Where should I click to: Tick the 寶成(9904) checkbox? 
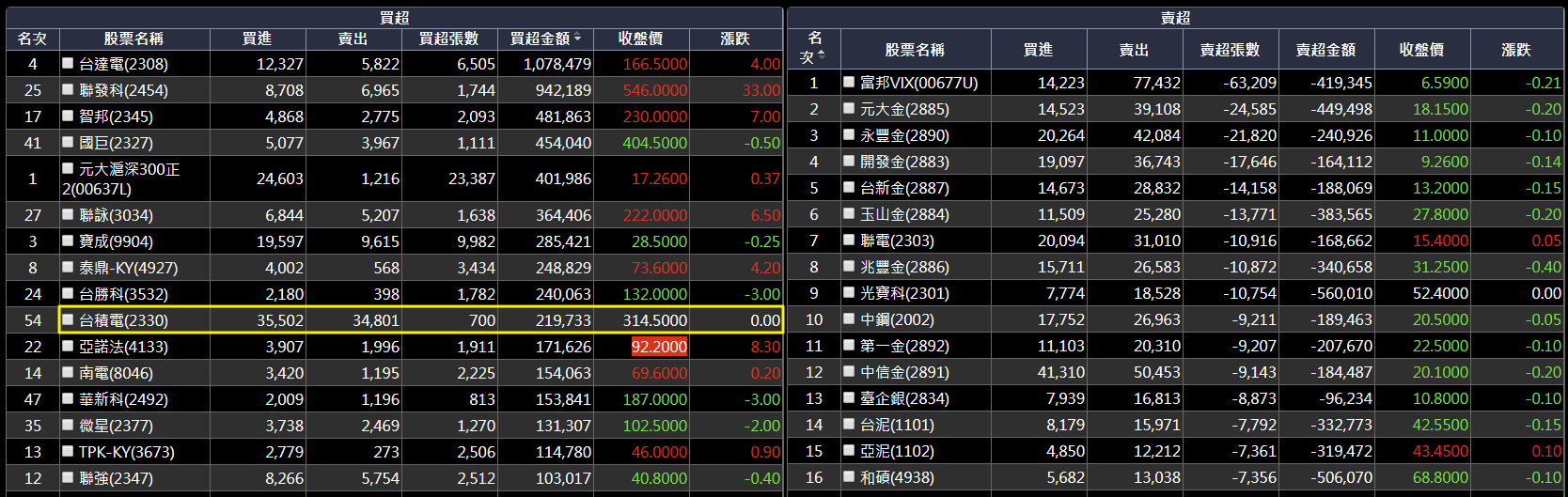[x=68, y=241]
